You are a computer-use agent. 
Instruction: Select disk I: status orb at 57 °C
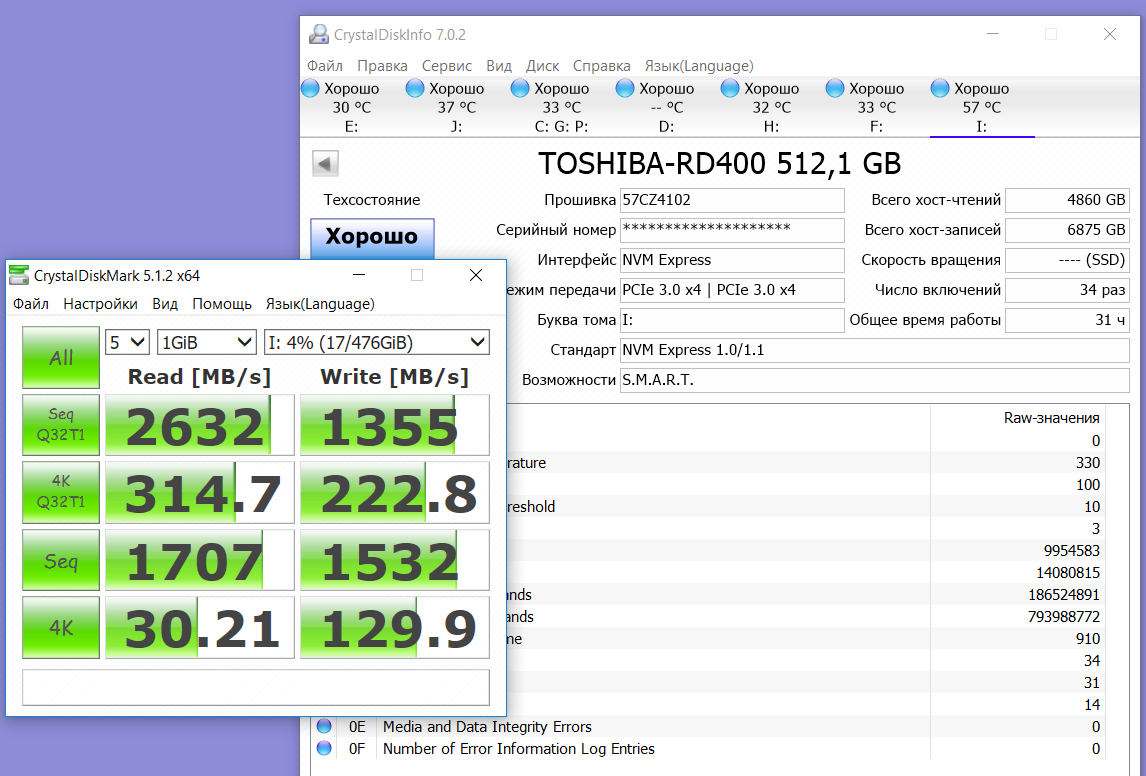[940, 88]
